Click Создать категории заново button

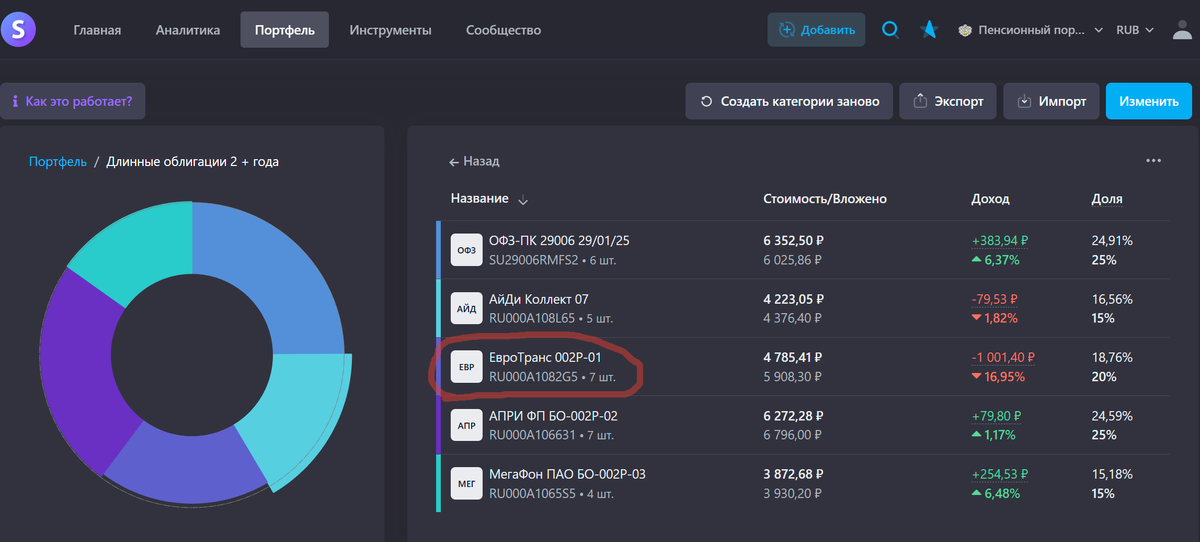pyautogui.click(x=789, y=101)
